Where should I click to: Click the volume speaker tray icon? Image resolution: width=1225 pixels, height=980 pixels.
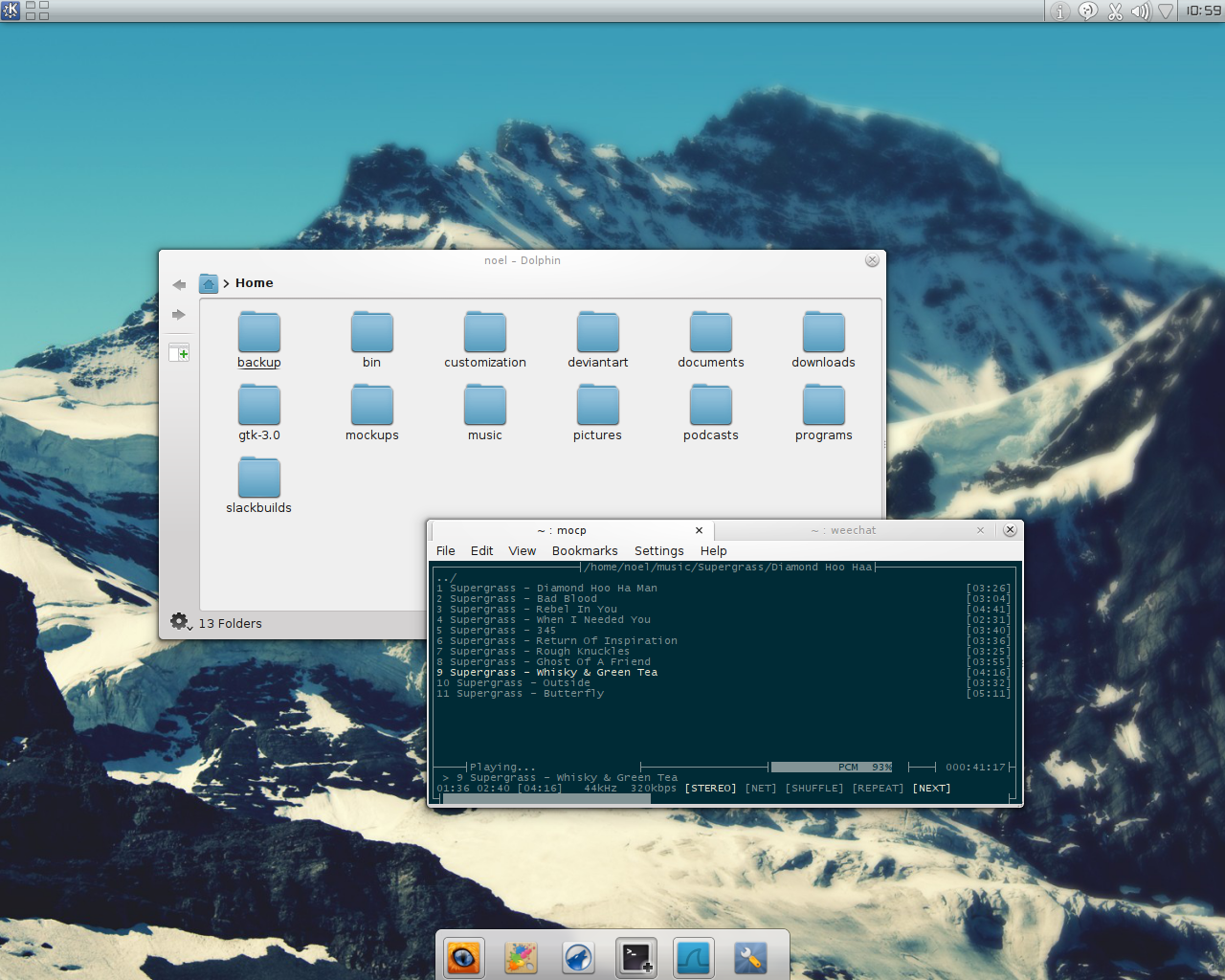[x=1140, y=11]
